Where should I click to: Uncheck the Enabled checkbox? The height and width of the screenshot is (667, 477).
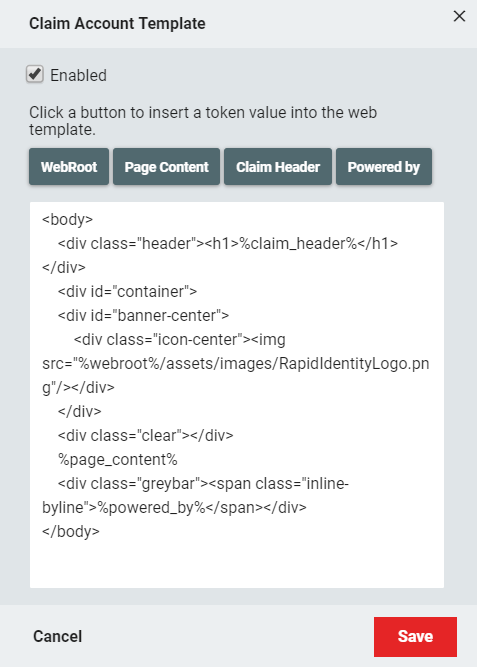point(35,74)
